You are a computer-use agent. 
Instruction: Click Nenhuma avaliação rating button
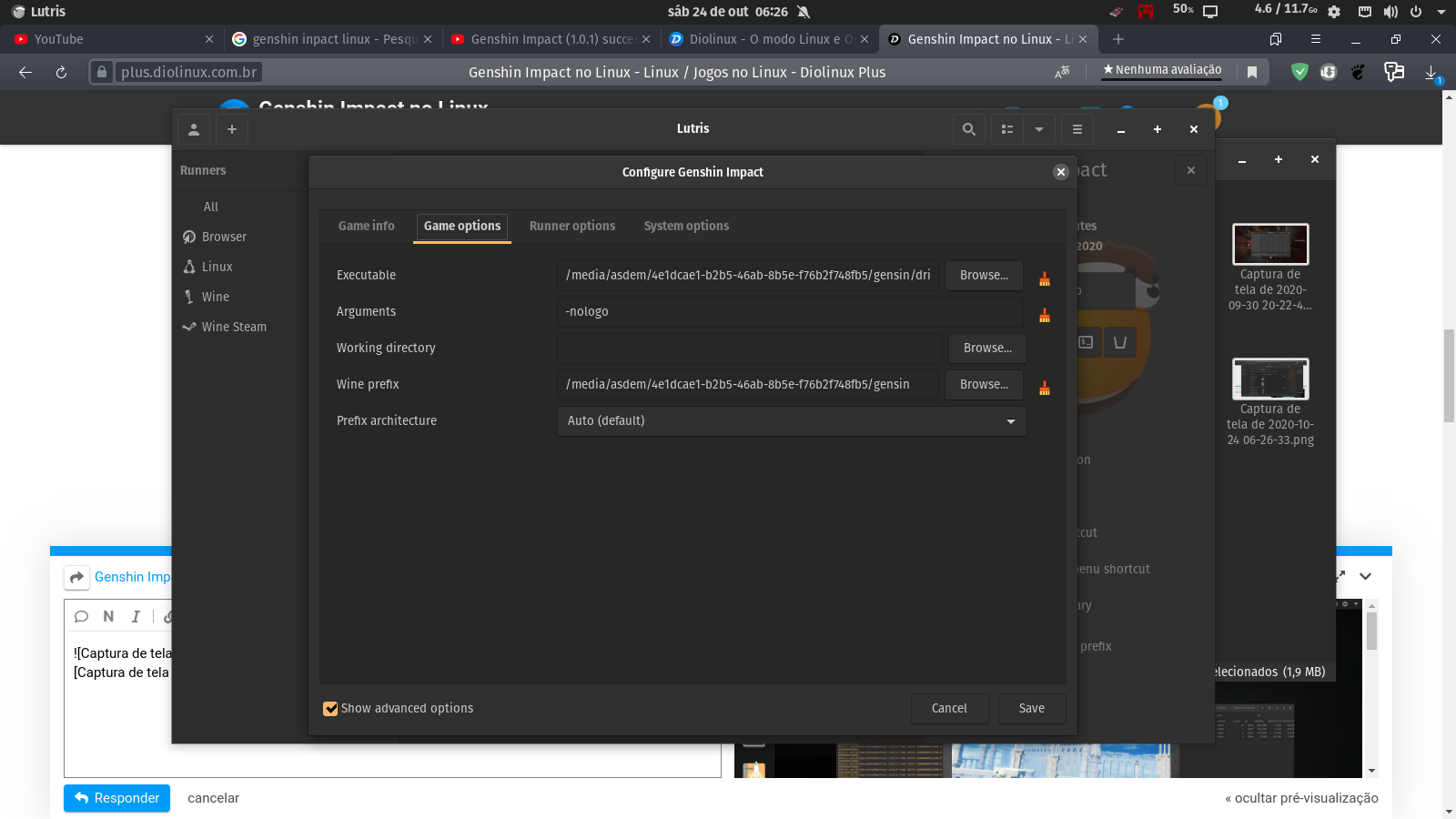[1162, 70]
